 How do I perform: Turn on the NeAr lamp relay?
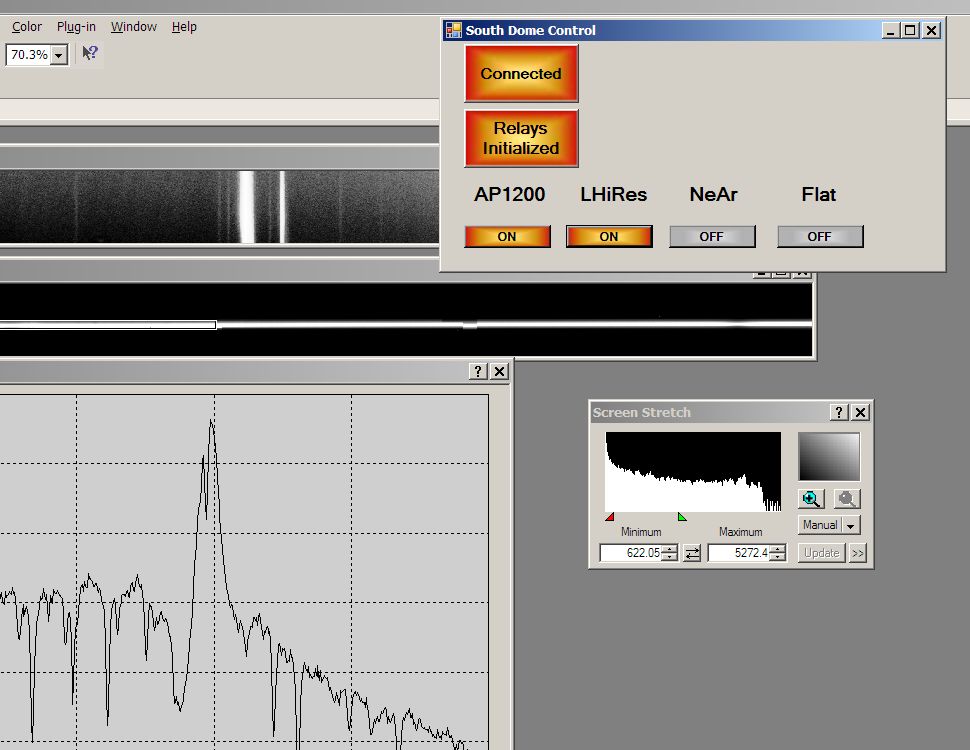coord(712,236)
